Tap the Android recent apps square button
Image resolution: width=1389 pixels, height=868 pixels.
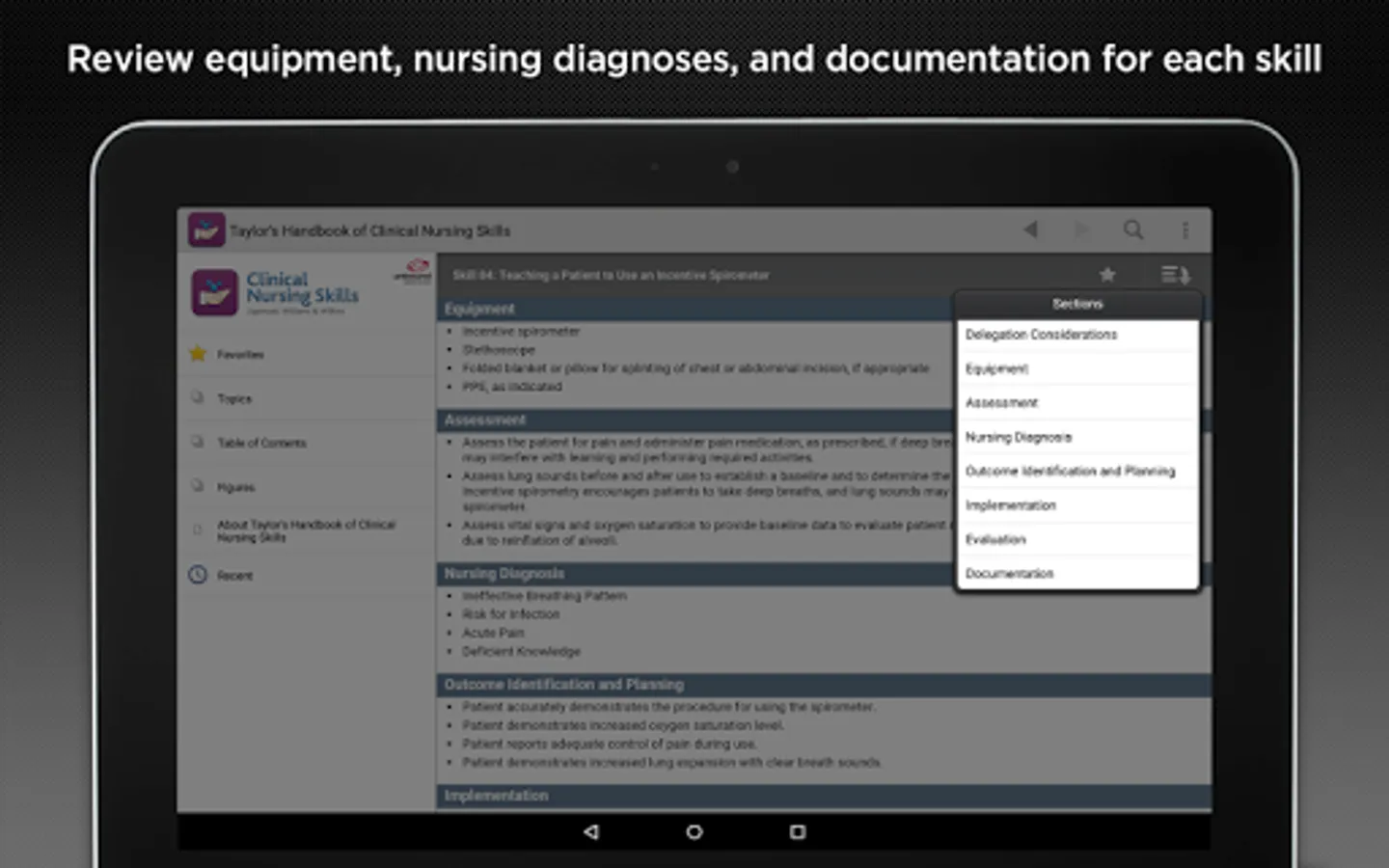(798, 831)
